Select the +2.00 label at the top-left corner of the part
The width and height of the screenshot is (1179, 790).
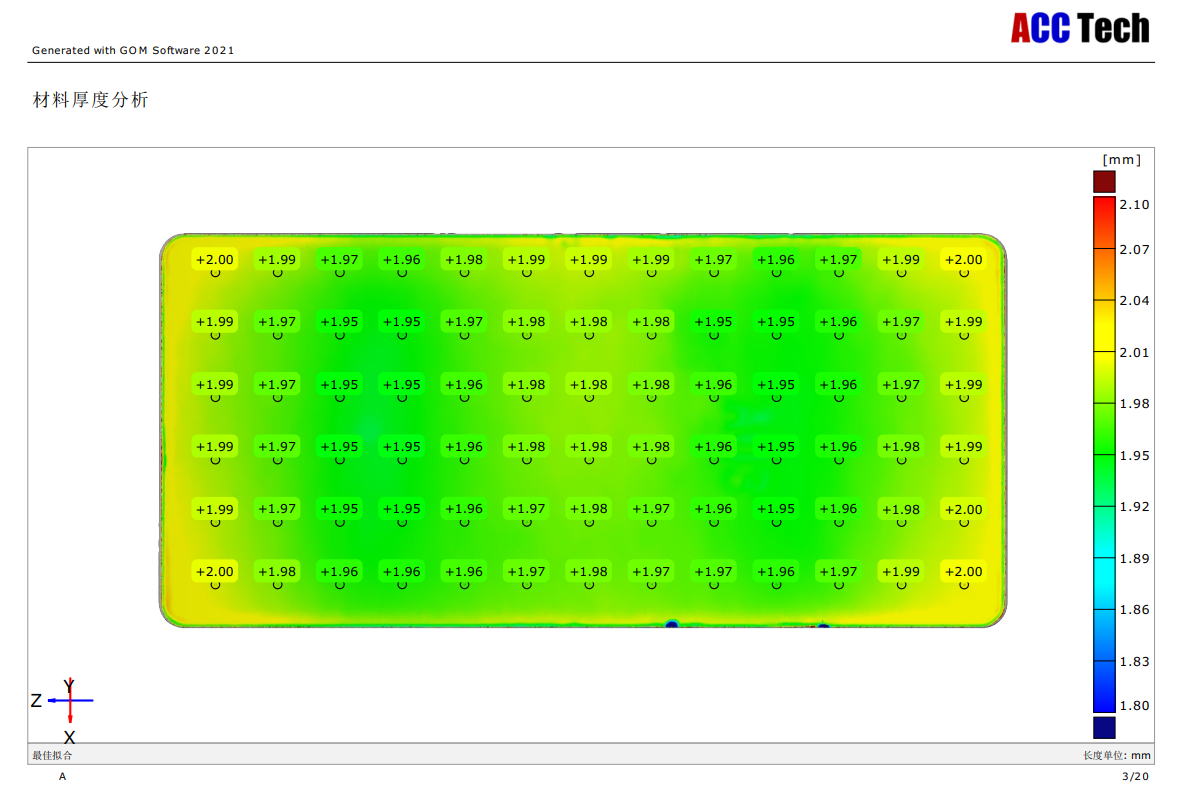pos(215,260)
